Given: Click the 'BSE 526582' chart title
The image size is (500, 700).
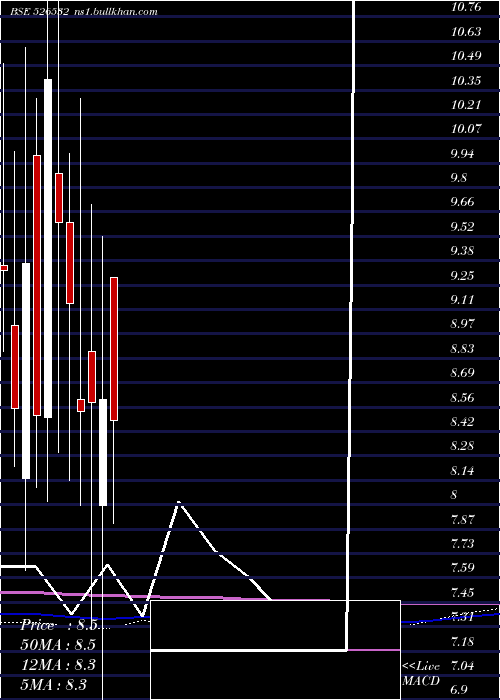Looking at the screenshot, I should coord(40,12).
